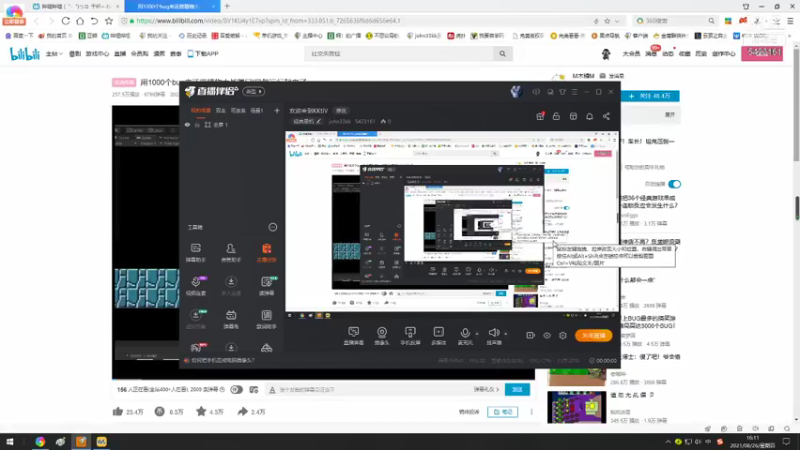This screenshot has width=800, height=450.
Task: Expand speaker options arrow
Action: point(506,334)
